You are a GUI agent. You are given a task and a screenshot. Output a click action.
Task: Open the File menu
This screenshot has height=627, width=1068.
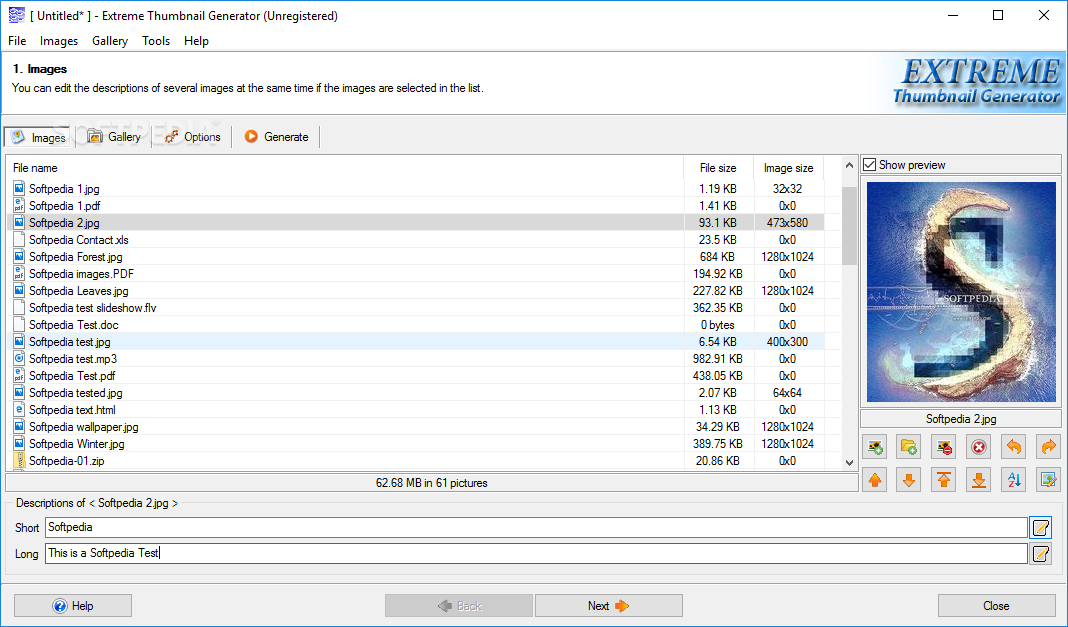[17, 41]
